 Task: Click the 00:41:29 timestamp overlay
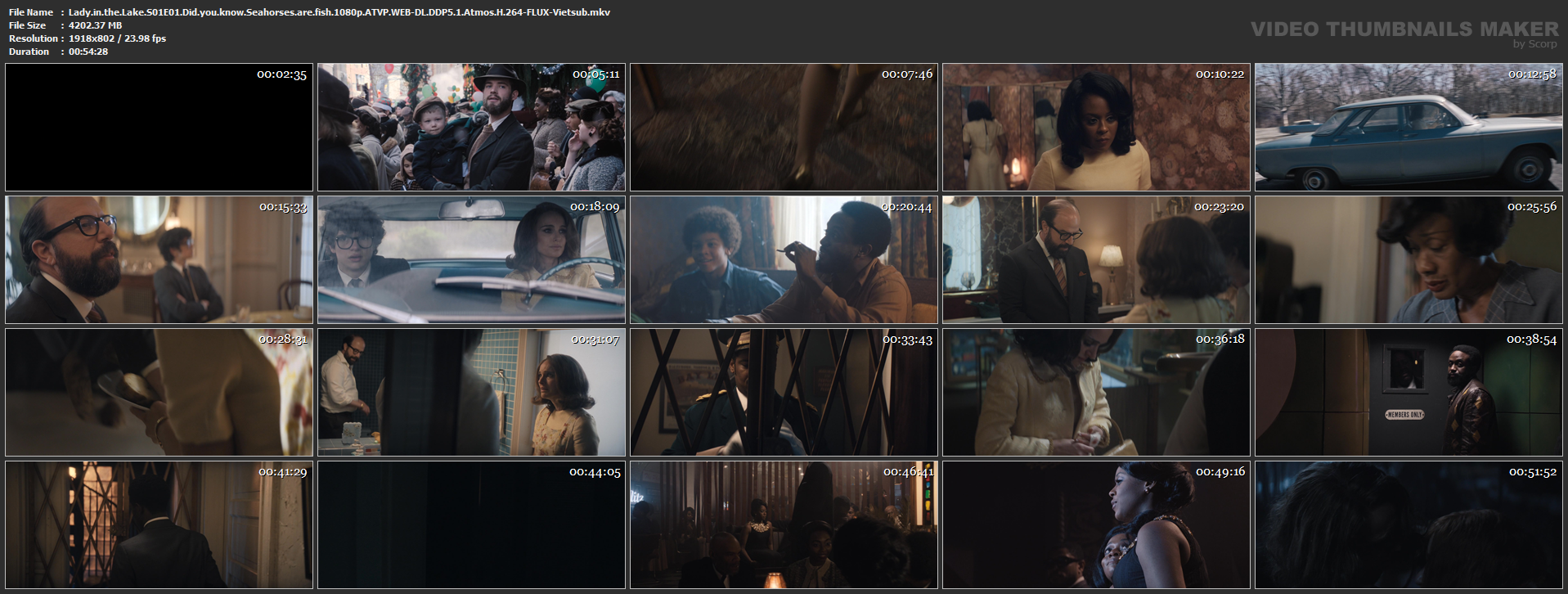pyautogui.click(x=282, y=472)
